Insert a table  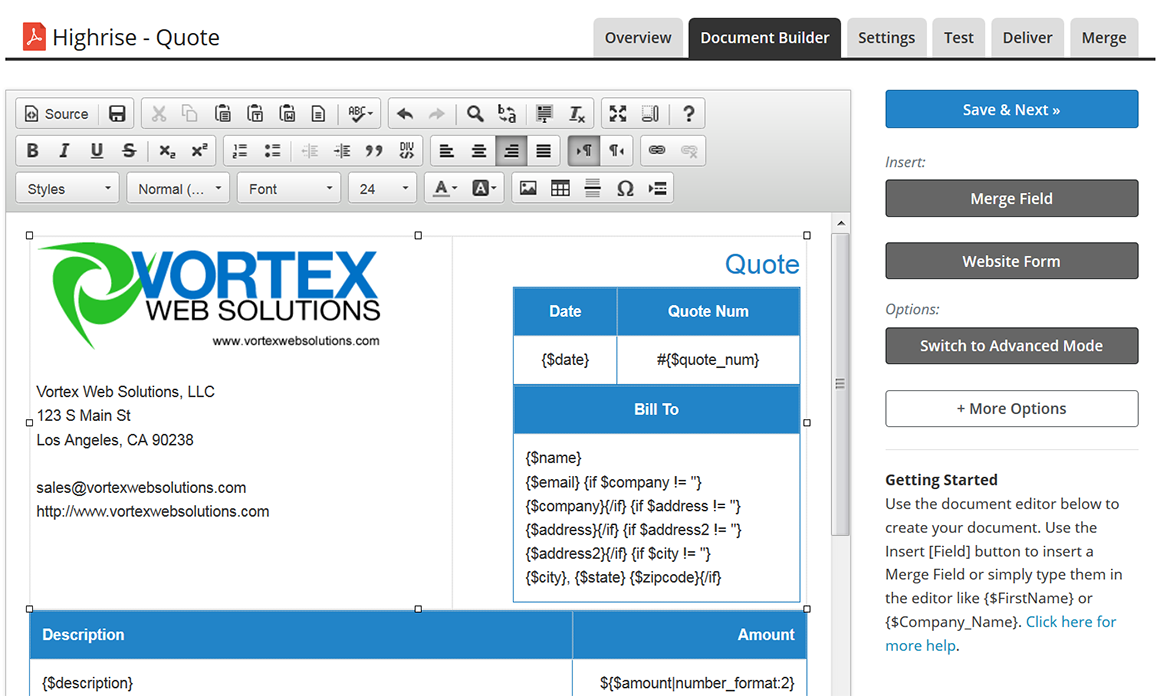(560, 188)
